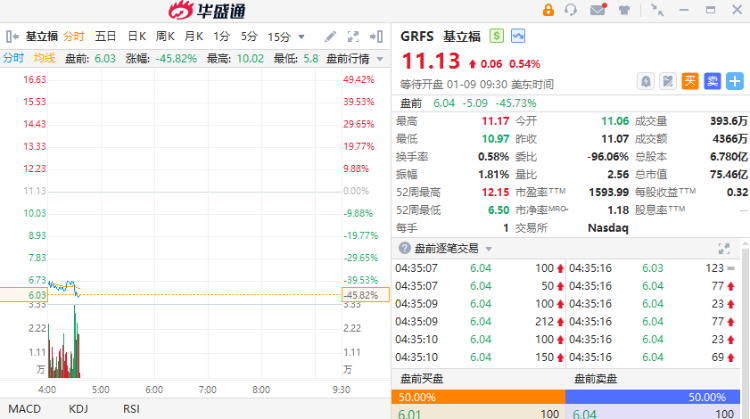Add GRFS to watchlist with plus

(x=735, y=81)
